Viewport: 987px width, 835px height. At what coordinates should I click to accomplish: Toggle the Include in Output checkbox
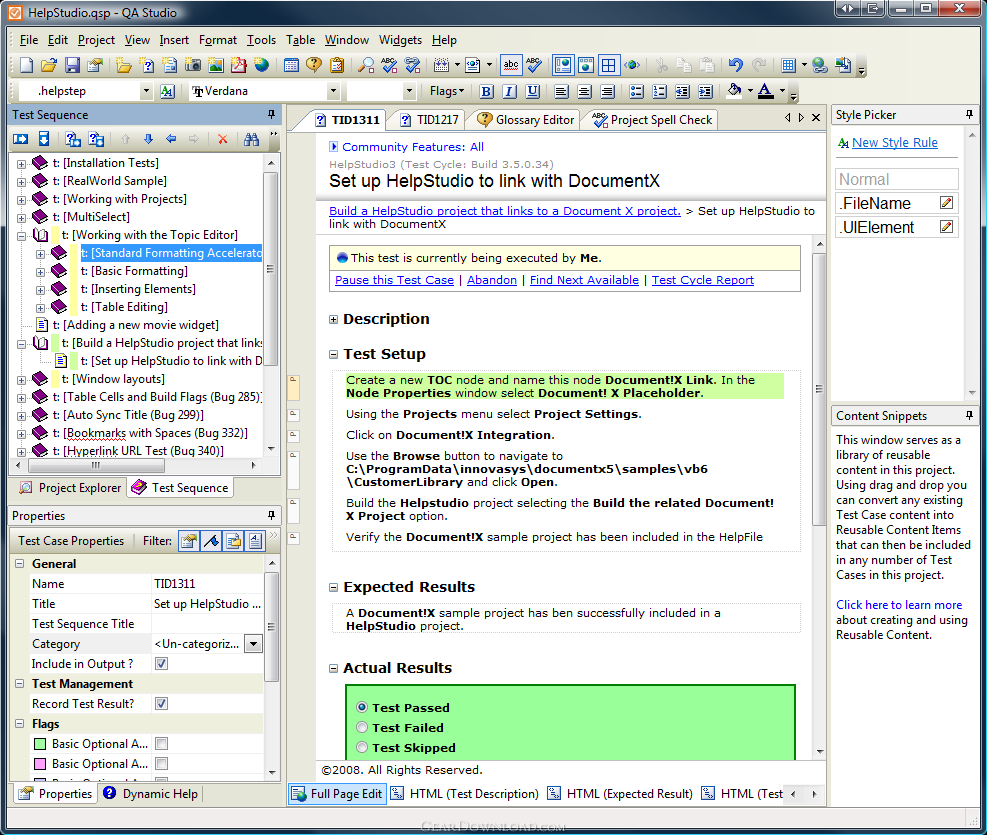click(x=162, y=664)
